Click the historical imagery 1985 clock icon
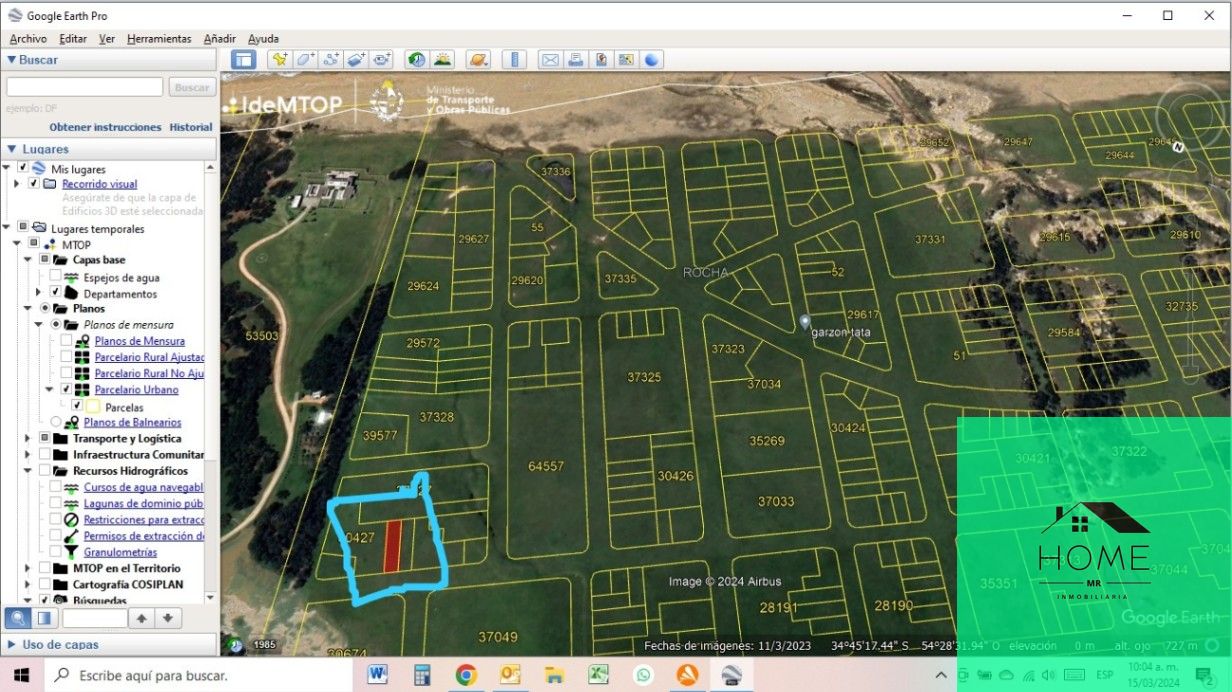The width and height of the screenshot is (1232, 692). pyautogui.click(x=235, y=645)
